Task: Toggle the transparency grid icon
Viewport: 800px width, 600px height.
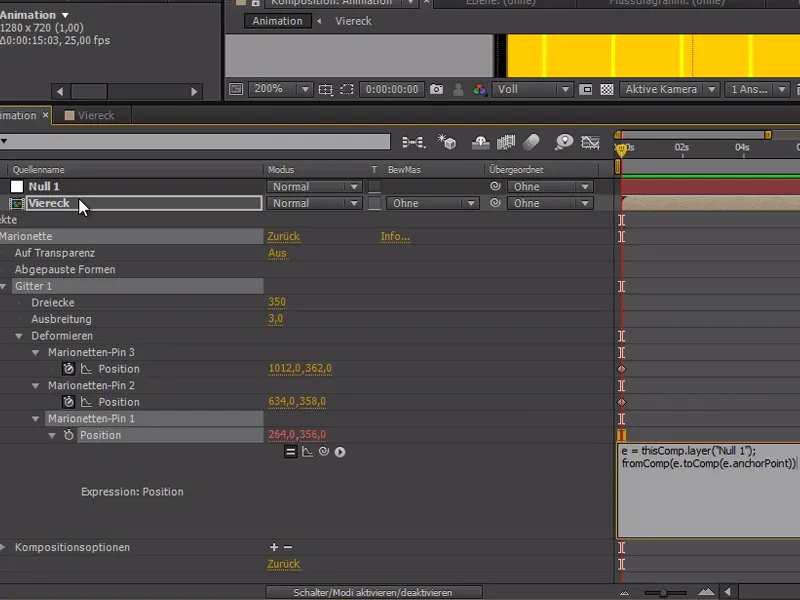Action: pyautogui.click(x=607, y=90)
